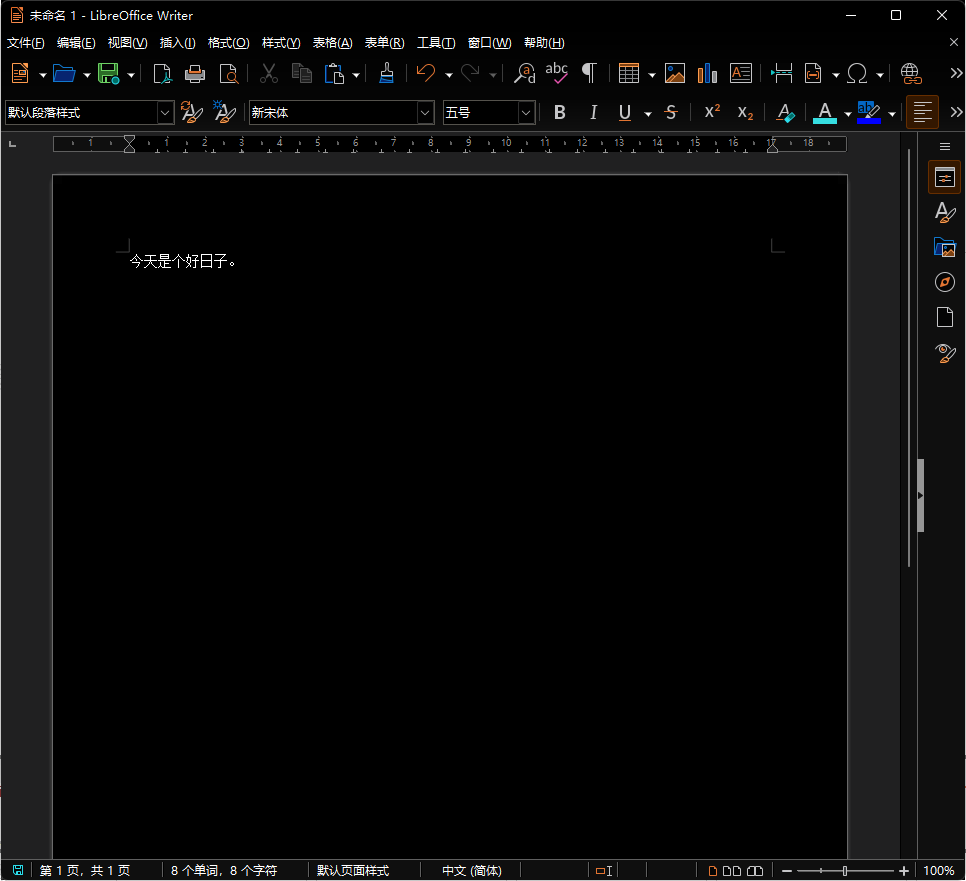Open the sidebar Gallery panel
966x881 pixels.
click(x=944, y=248)
